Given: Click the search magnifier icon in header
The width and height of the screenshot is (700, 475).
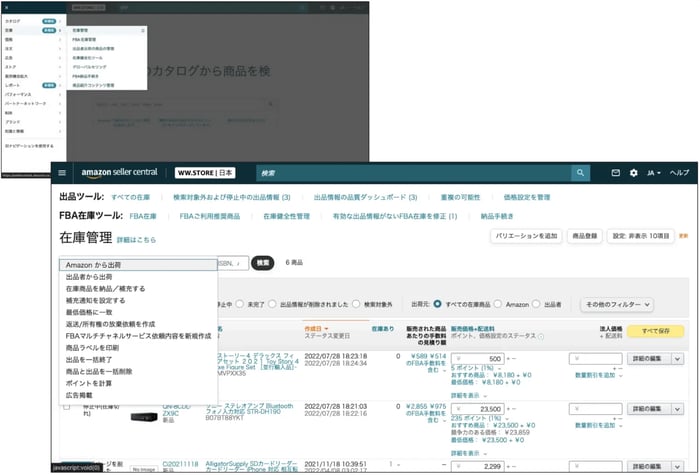Looking at the screenshot, I should (580, 173).
